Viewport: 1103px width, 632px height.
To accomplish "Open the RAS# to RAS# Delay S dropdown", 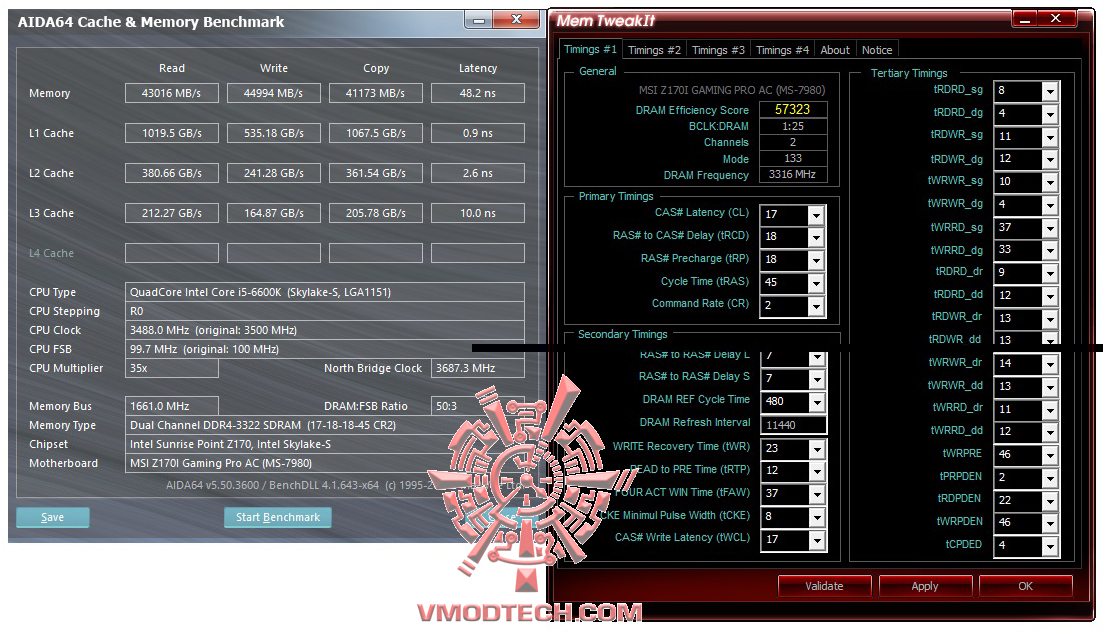I will [x=816, y=379].
